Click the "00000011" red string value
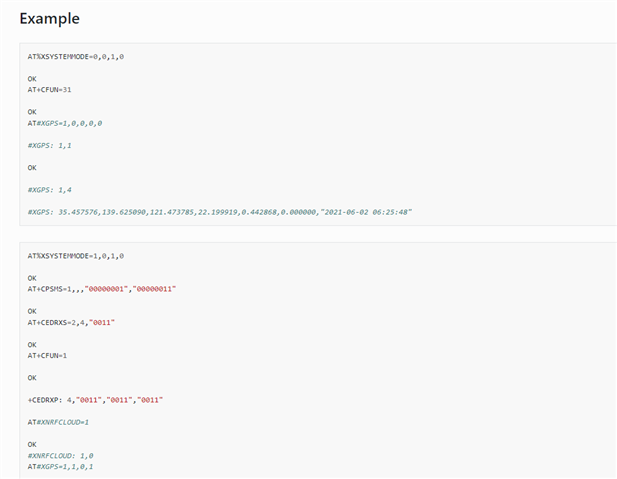The width and height of the screenshot is (617, 479). [x=154, y=289]
